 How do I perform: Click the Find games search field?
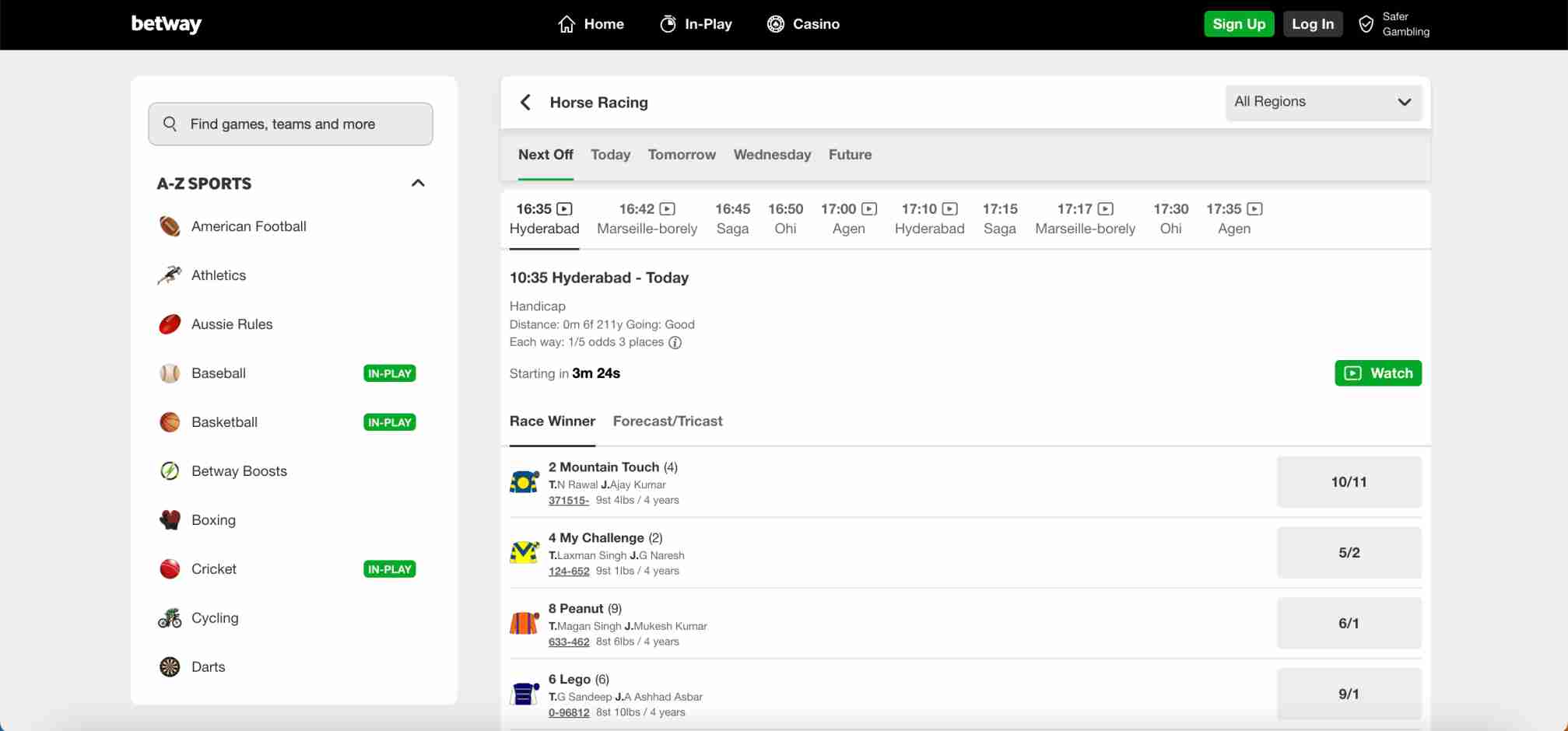(290, 124)
